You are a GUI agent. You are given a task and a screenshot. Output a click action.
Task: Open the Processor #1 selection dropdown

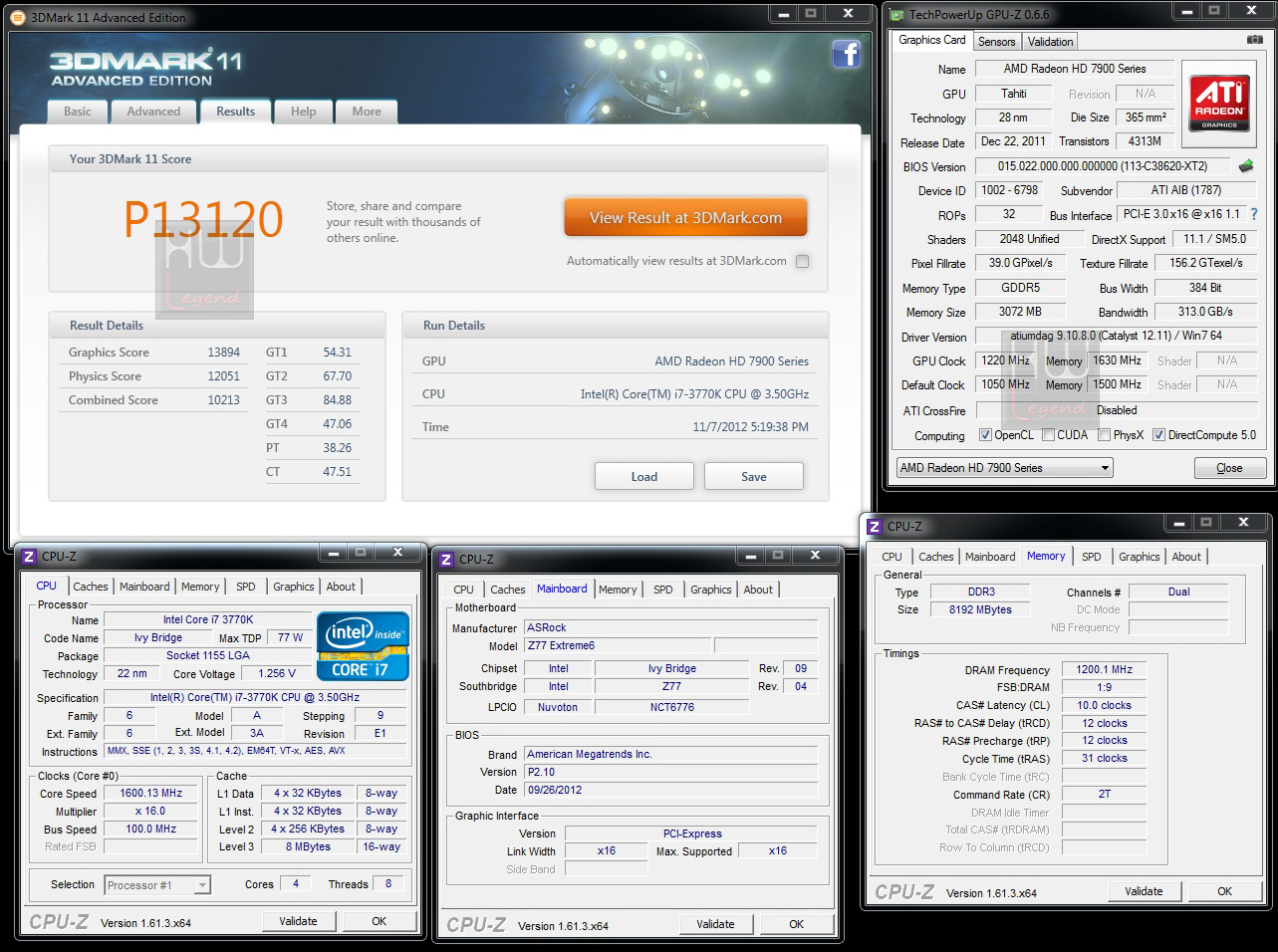point(157,885)
